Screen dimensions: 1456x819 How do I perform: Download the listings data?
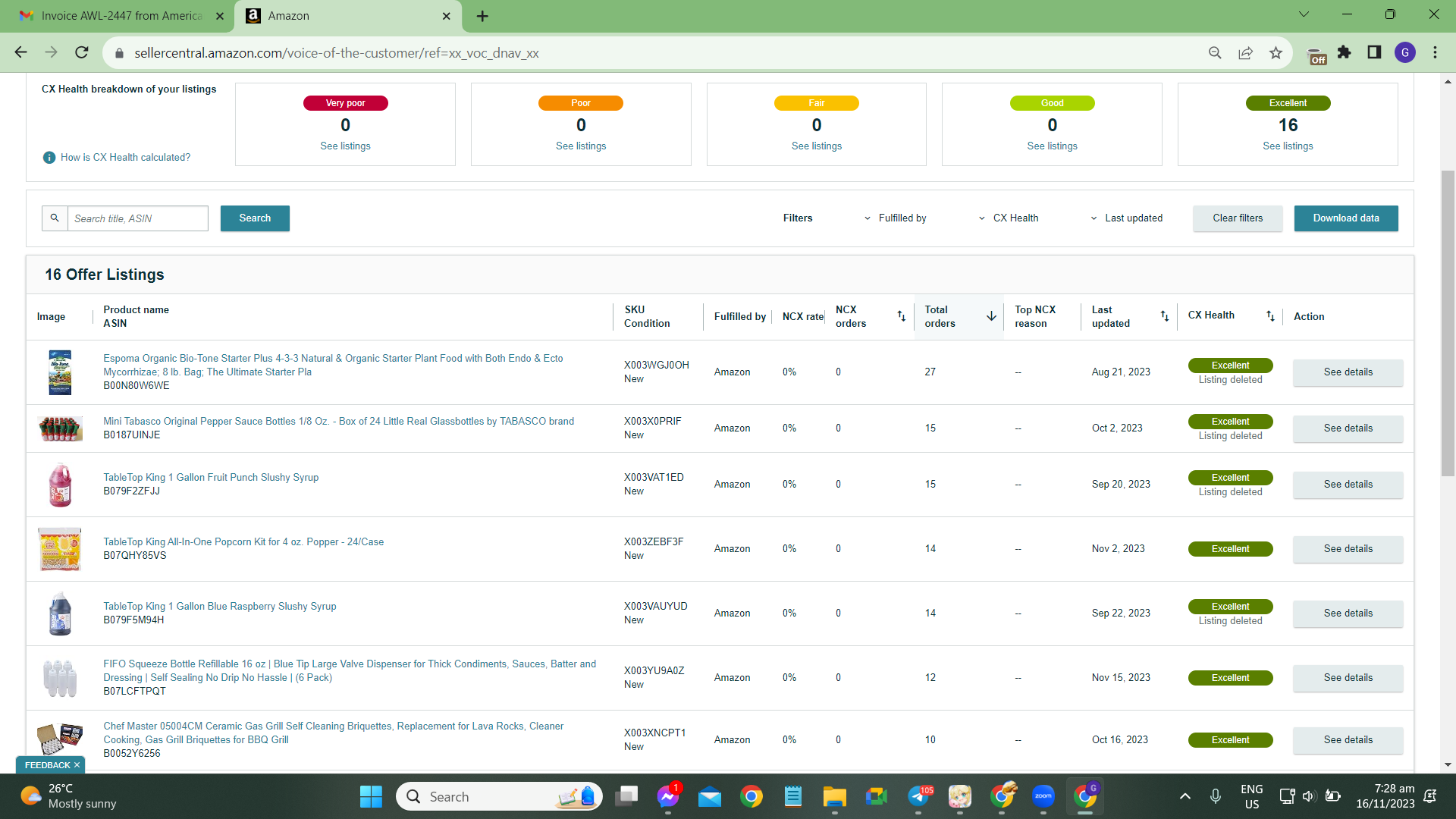pyautogui.click(x=1346, y=218)
